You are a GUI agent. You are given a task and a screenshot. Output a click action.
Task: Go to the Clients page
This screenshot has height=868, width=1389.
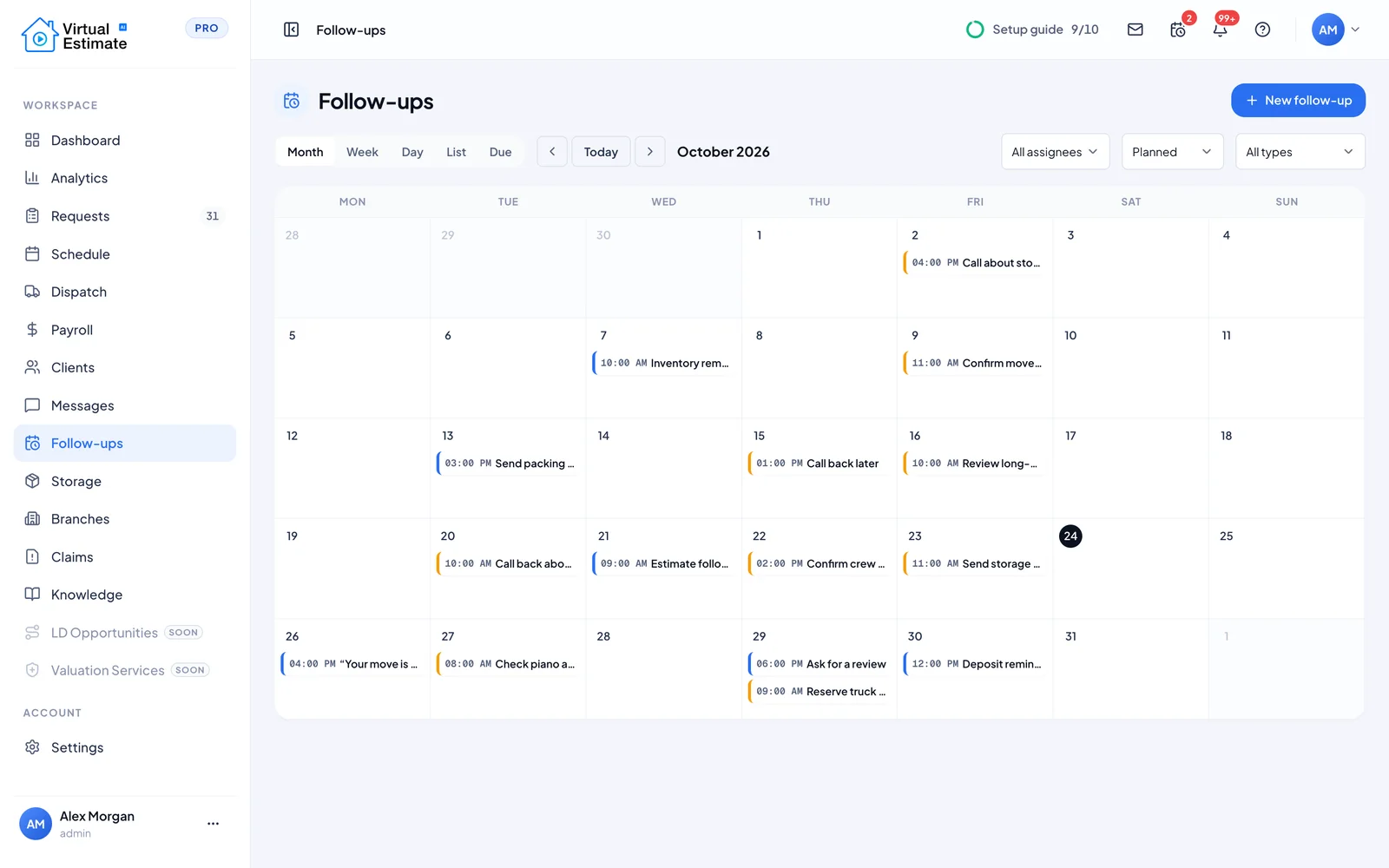125,368
